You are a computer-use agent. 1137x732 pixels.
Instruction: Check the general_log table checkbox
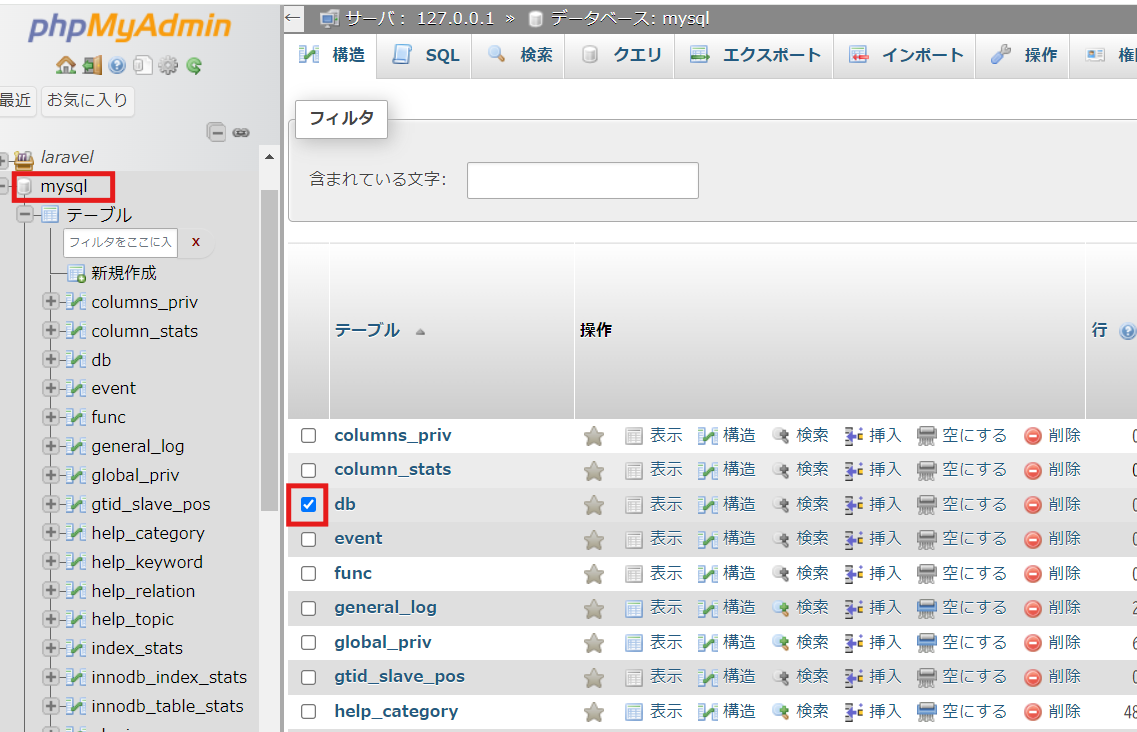pos(309,608)
